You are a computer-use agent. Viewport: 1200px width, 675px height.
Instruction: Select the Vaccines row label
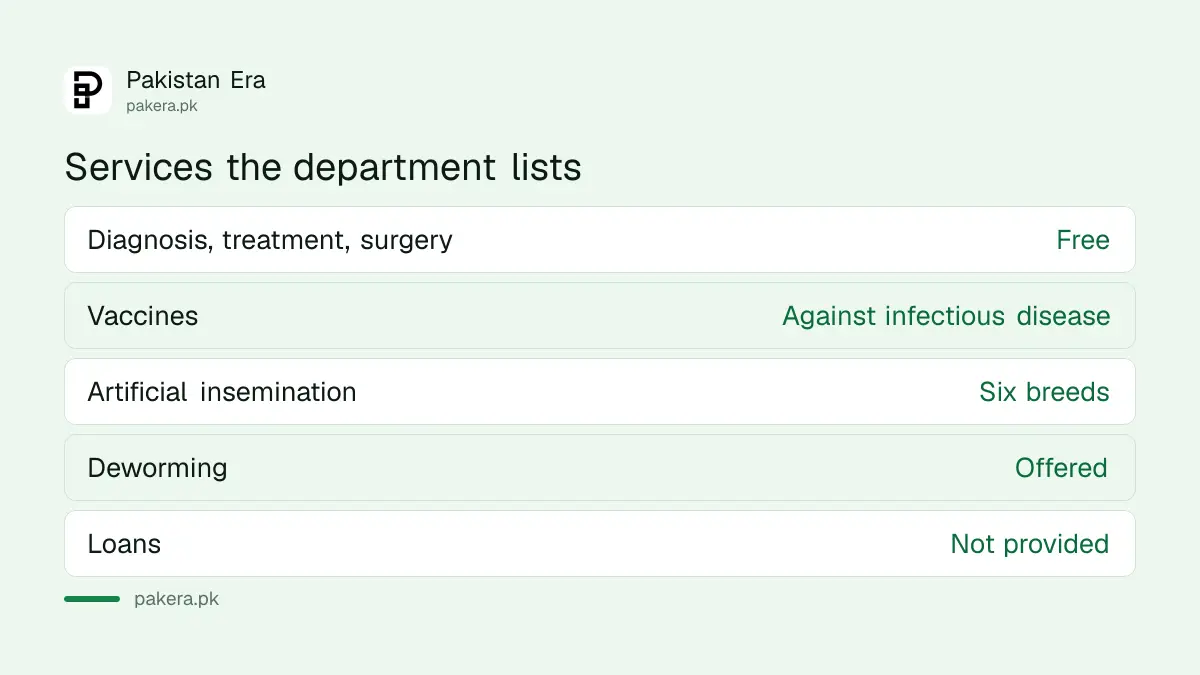click(143, 316)
